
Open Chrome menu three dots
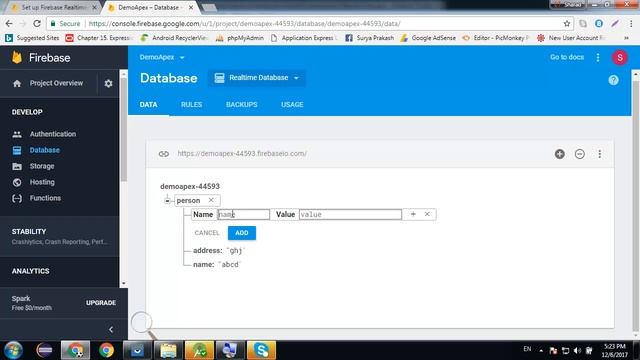pyautogui.click(x=631, y=24)
